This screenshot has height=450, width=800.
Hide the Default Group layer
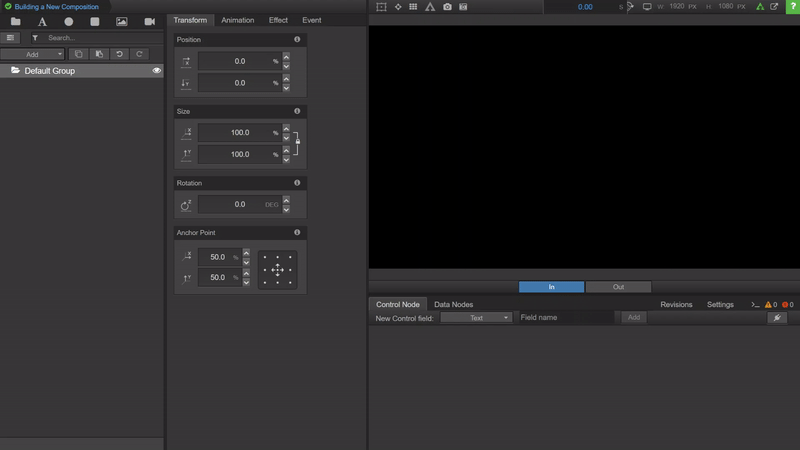point(157,71)
